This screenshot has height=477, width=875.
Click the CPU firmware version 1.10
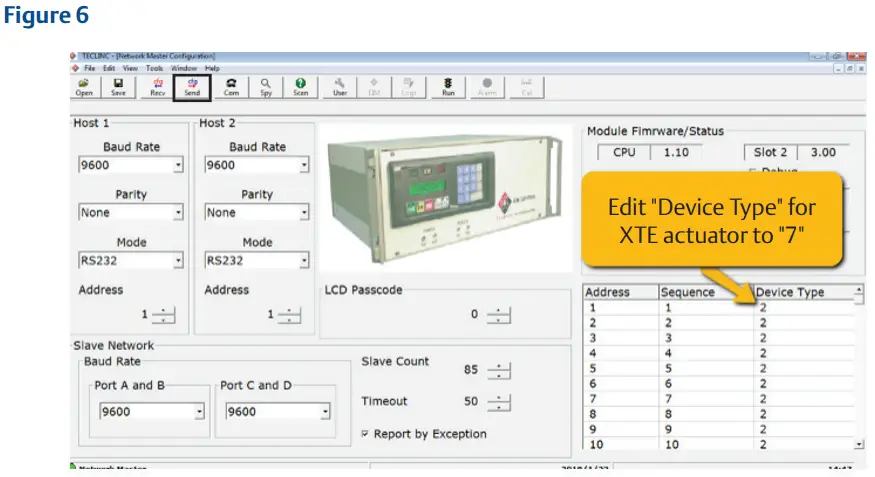(x=676, y=152)
